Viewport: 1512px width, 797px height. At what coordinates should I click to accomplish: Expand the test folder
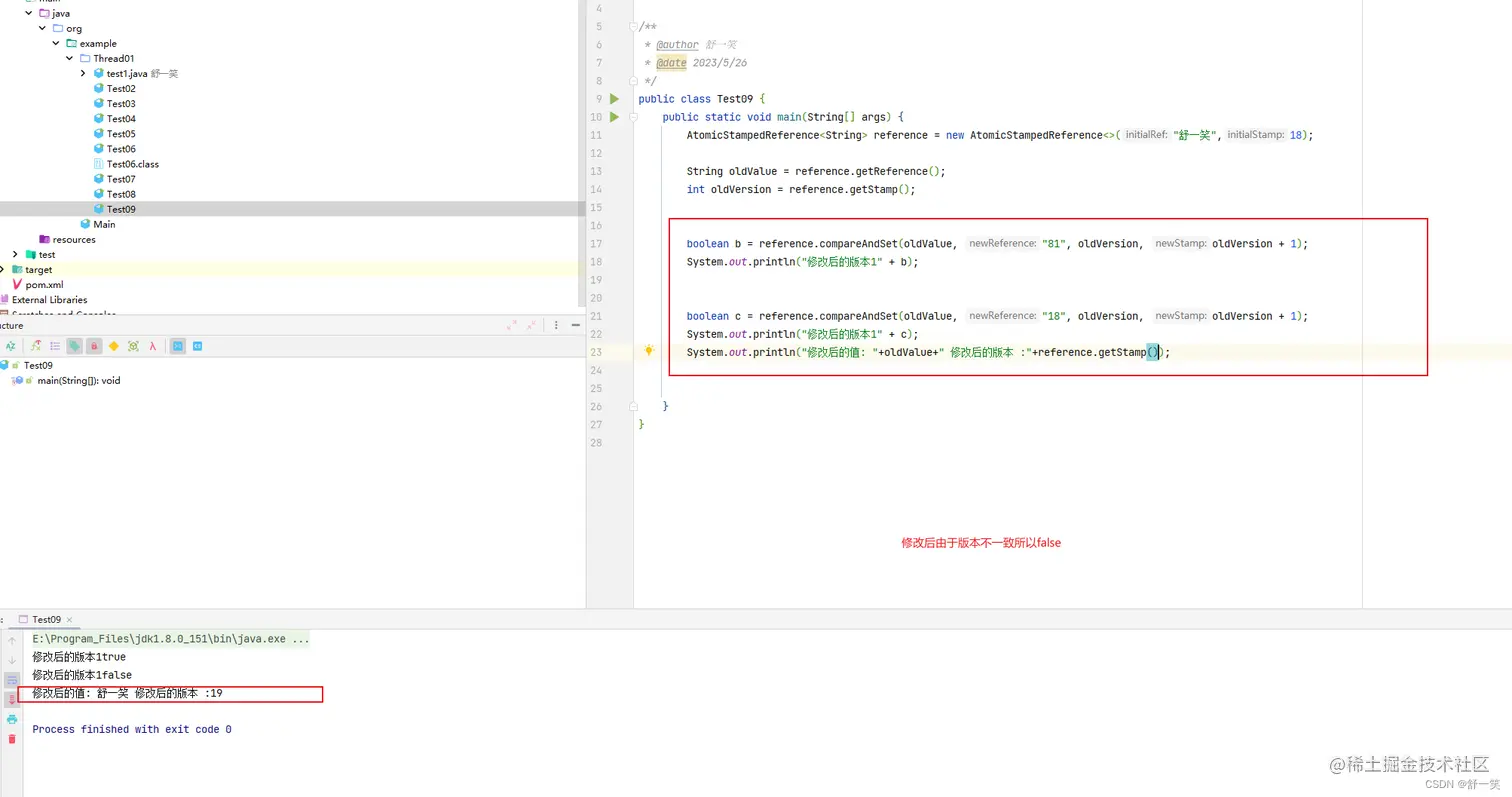(x=15, y=254)
